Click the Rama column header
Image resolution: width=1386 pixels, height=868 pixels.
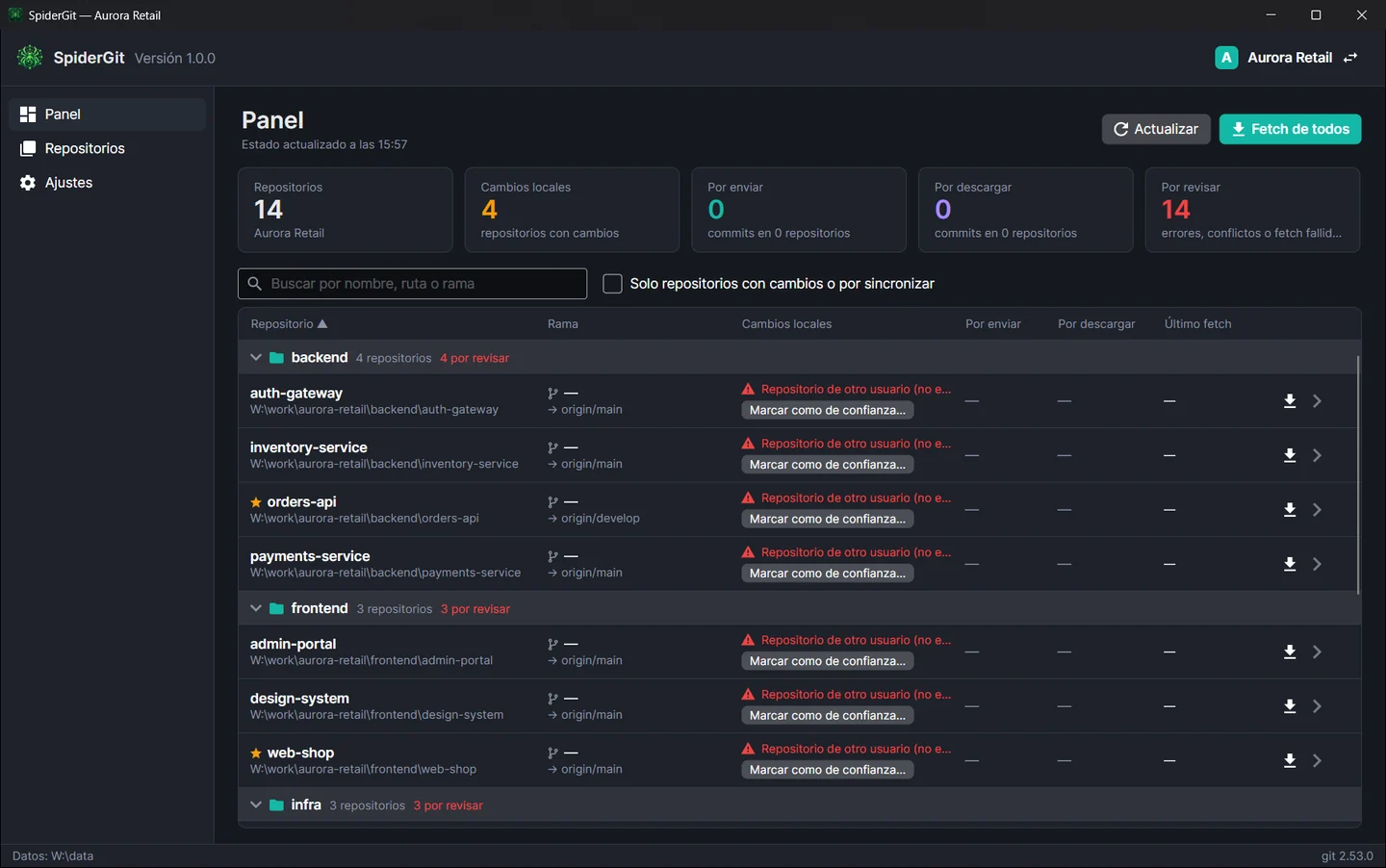[563, 324]
